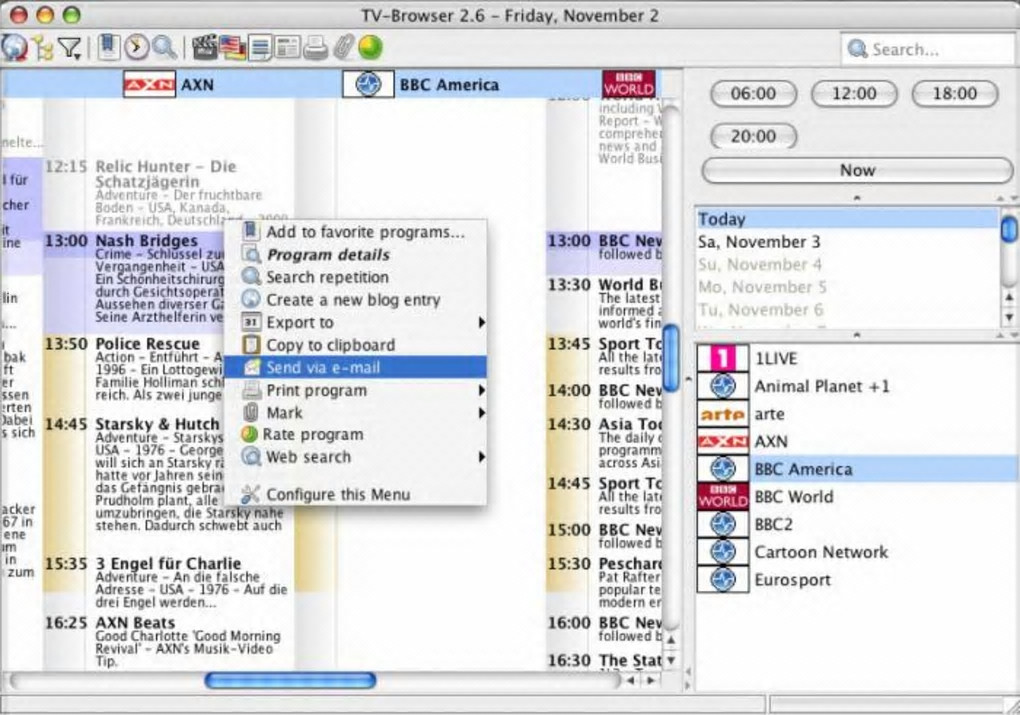
Task: Choose Create a new blog entry
Action: (x=355, y=300)
